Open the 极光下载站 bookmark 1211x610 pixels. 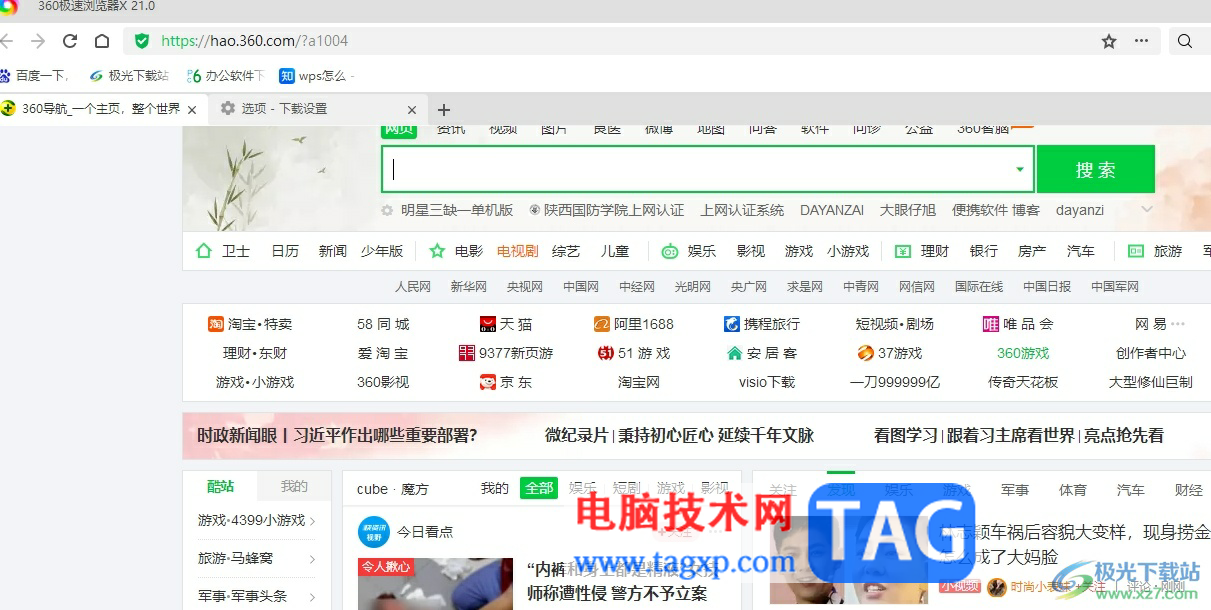(x=129, y=75)
